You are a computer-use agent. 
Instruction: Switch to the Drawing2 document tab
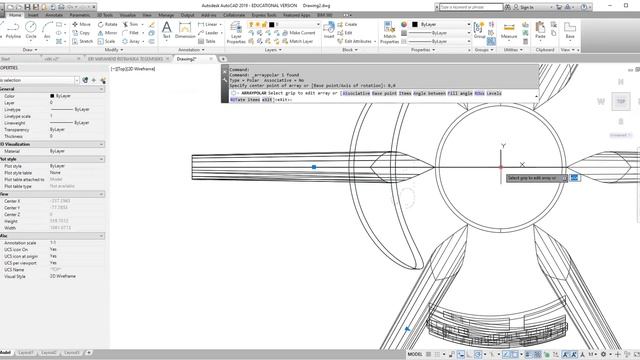[x=186, y=59]
